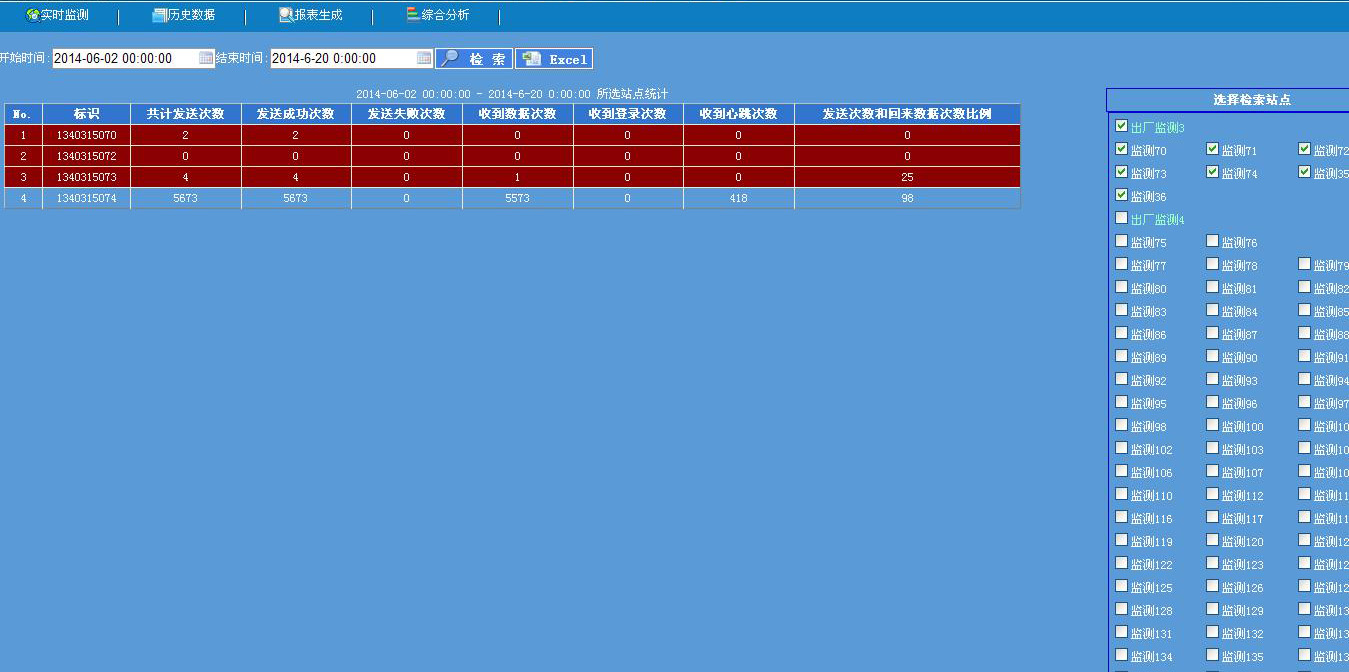Screen dimensions: 1349x672
Task: Export results with the Excel button
Action: [x=554, y=59]
